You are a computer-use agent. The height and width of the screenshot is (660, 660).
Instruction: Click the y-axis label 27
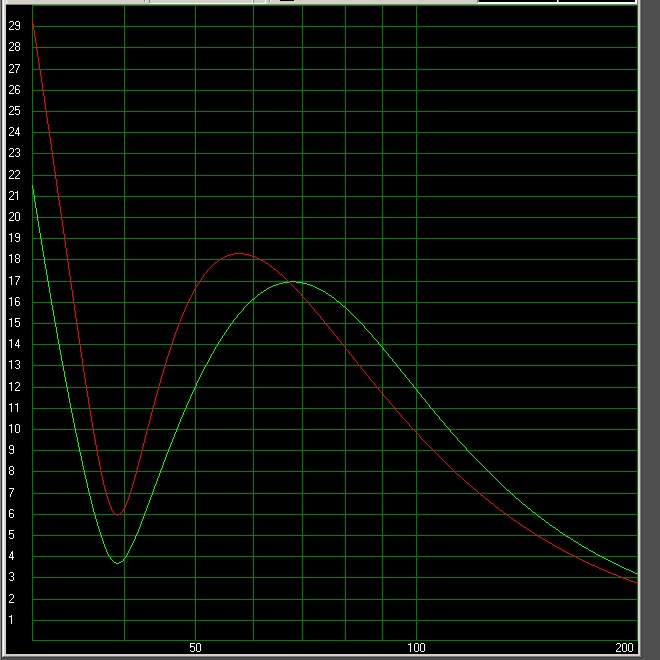coord(14,69)
